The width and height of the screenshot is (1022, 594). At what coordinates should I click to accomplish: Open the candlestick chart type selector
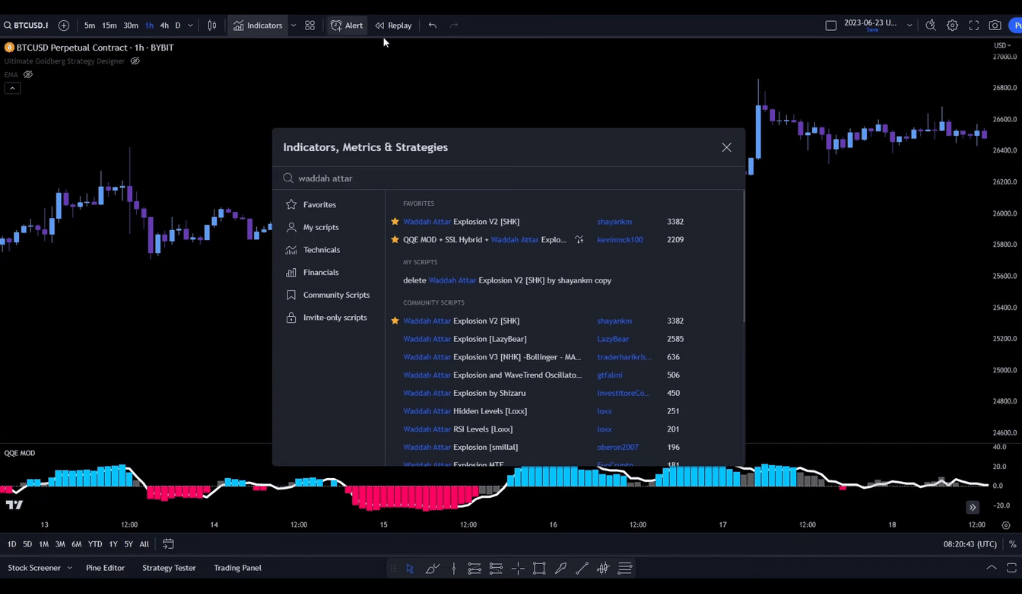tap(212, 25)
